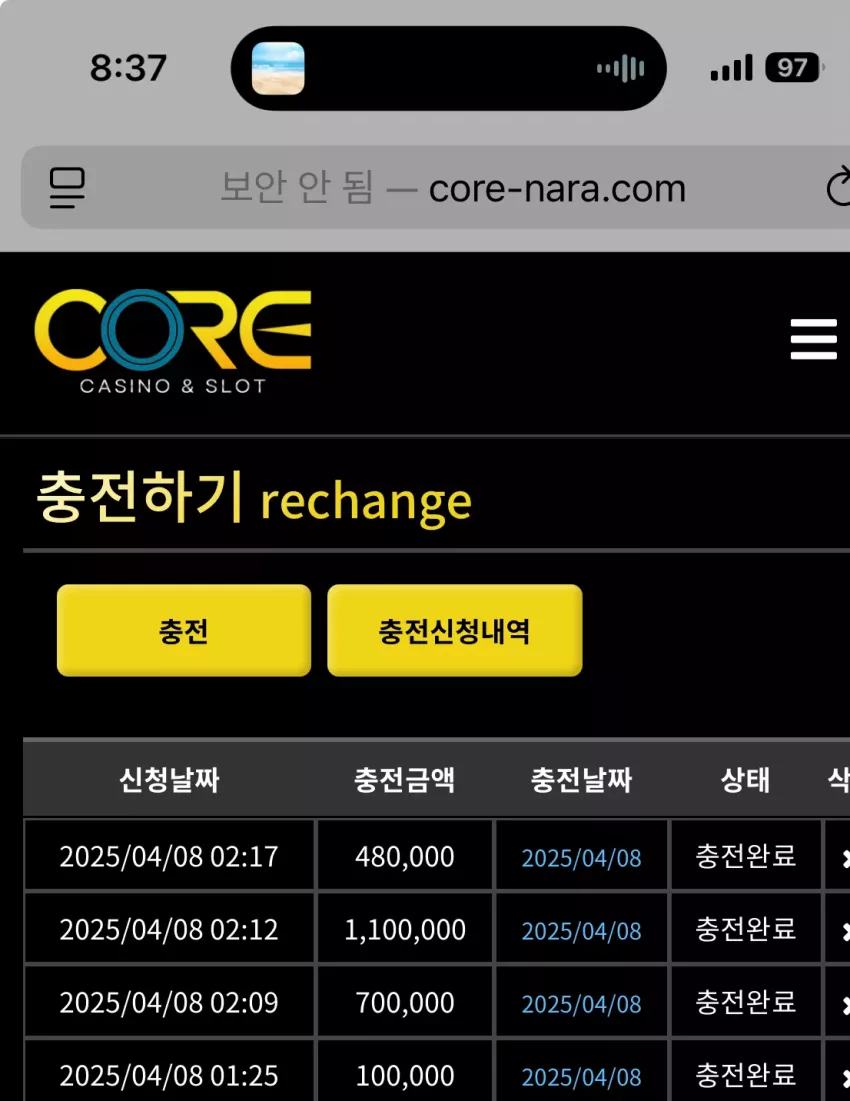
Task: Select the 상태 column header
Action: pos(745,779)
